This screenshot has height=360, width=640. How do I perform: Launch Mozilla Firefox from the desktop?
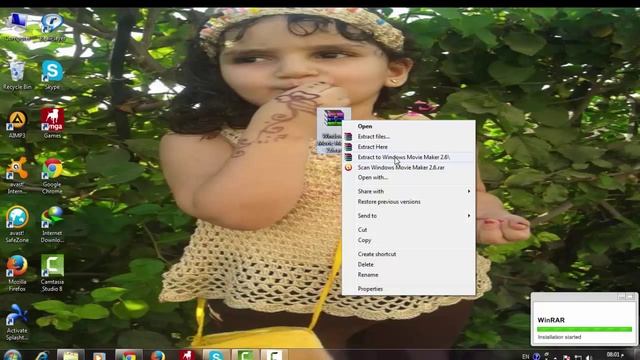17,273
